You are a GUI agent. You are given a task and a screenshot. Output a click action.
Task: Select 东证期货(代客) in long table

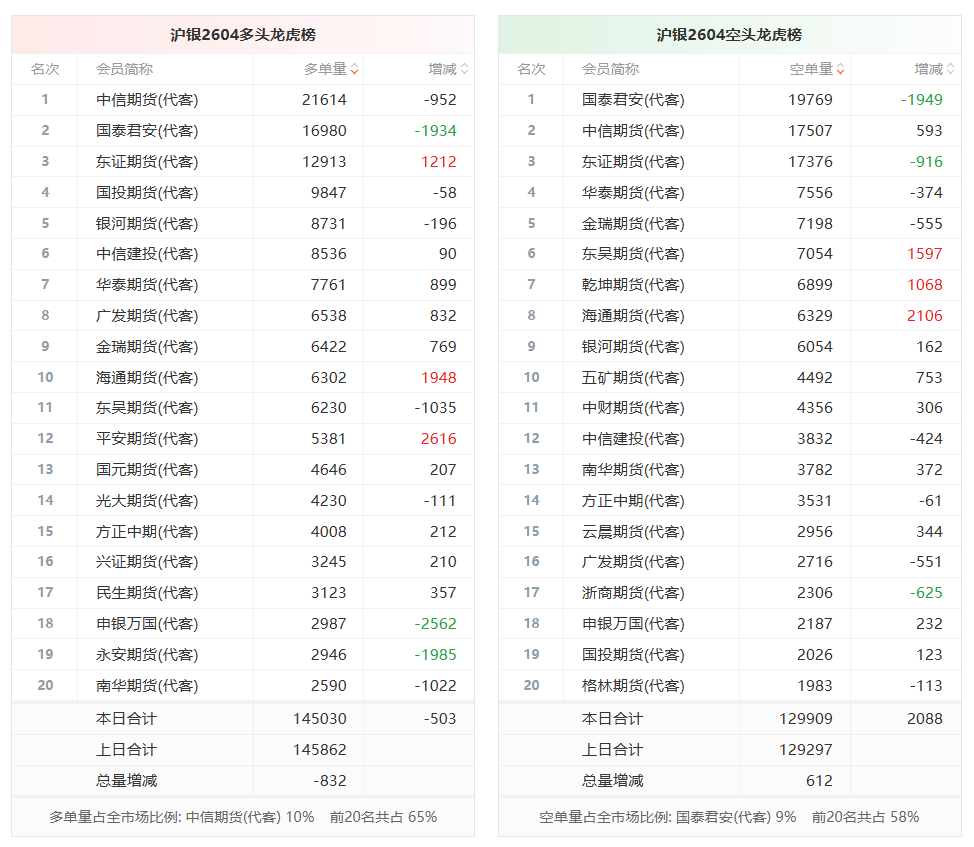tap(147, 162)
